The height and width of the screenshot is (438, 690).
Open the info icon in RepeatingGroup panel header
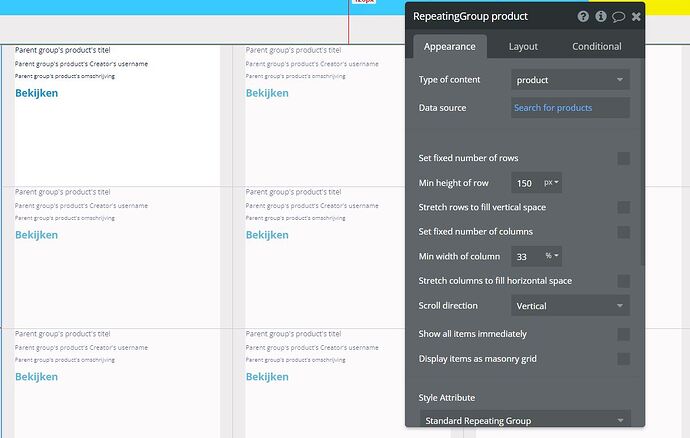(601, 17)
